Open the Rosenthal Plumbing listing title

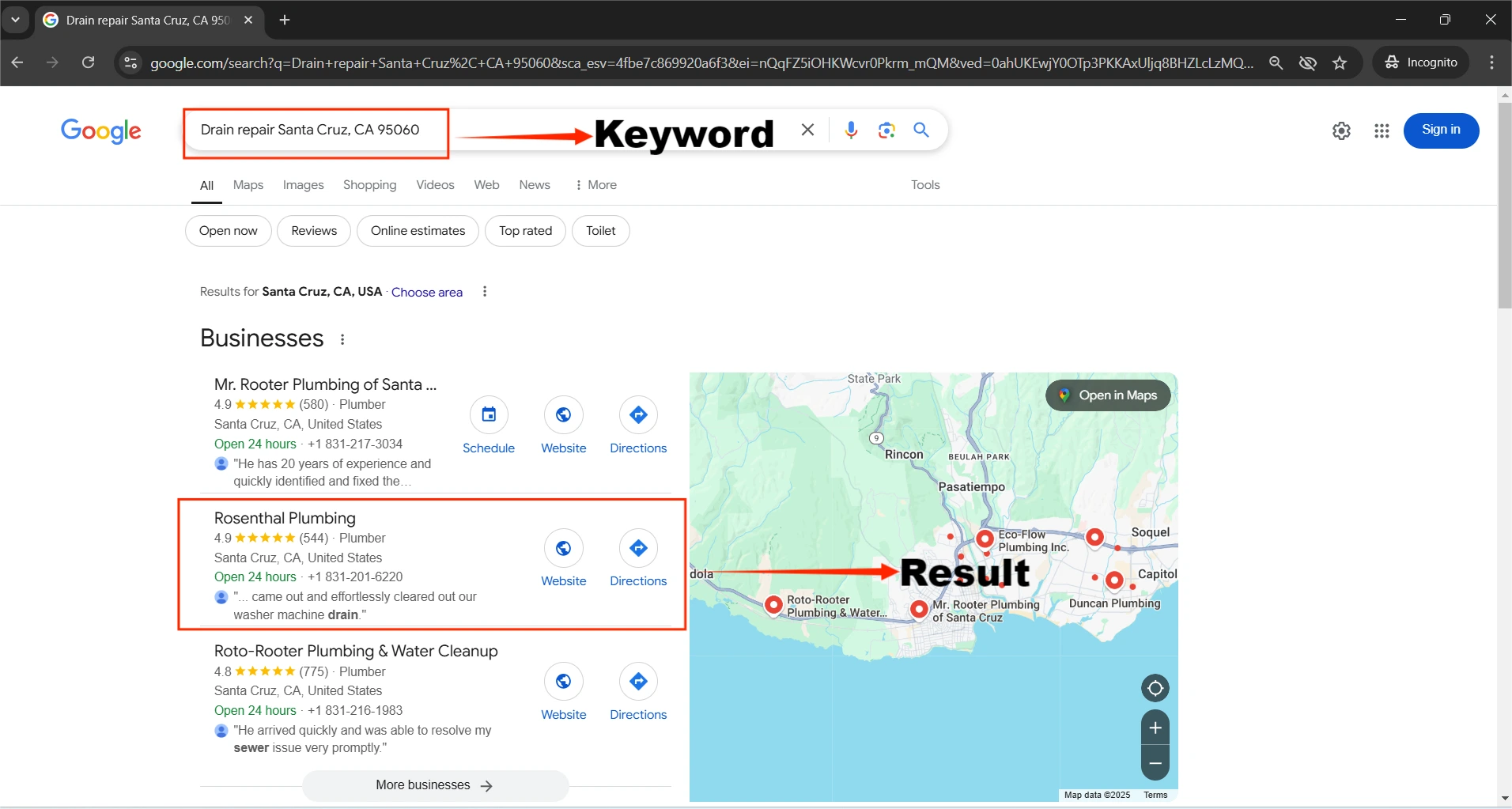point(285,518)
